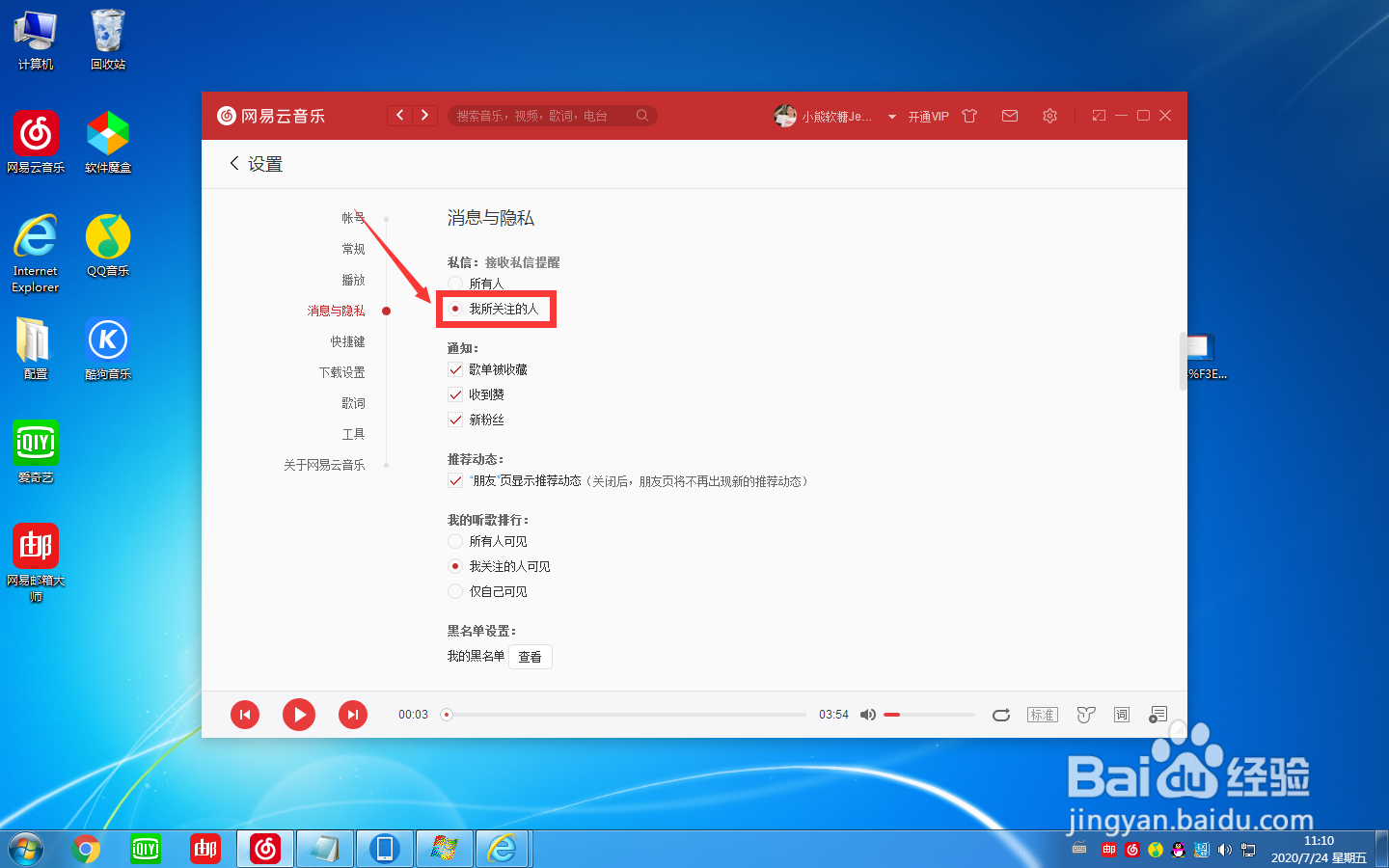Open 计算机 desktop icon
1389x868 pixels.
36,41
